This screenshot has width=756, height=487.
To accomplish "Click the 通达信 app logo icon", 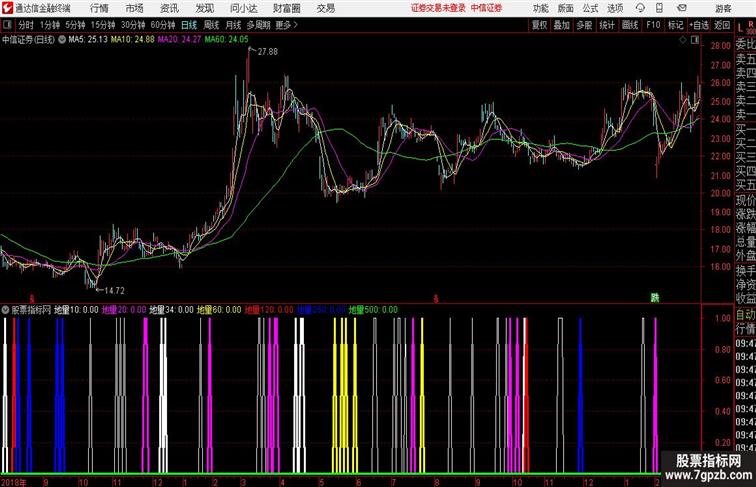I will point(7,8).
